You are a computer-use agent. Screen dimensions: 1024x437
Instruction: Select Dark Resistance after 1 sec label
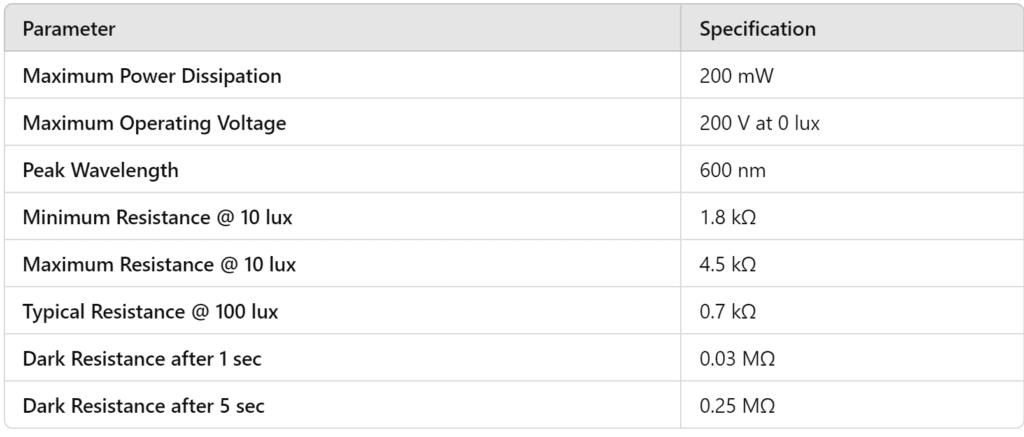click(143, 359)
